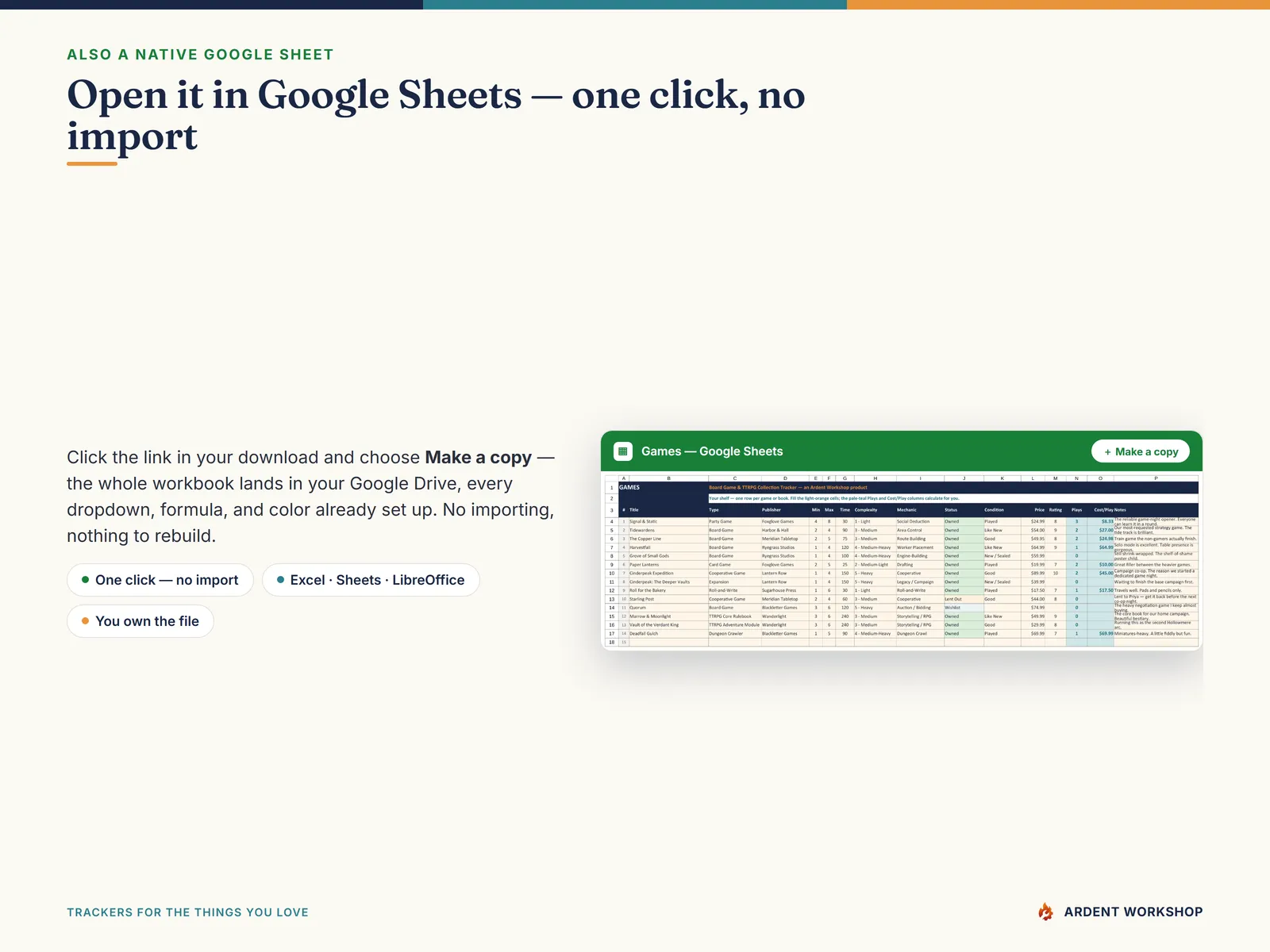Click the 'Games — Google Sheets' title

pos(712,451)
